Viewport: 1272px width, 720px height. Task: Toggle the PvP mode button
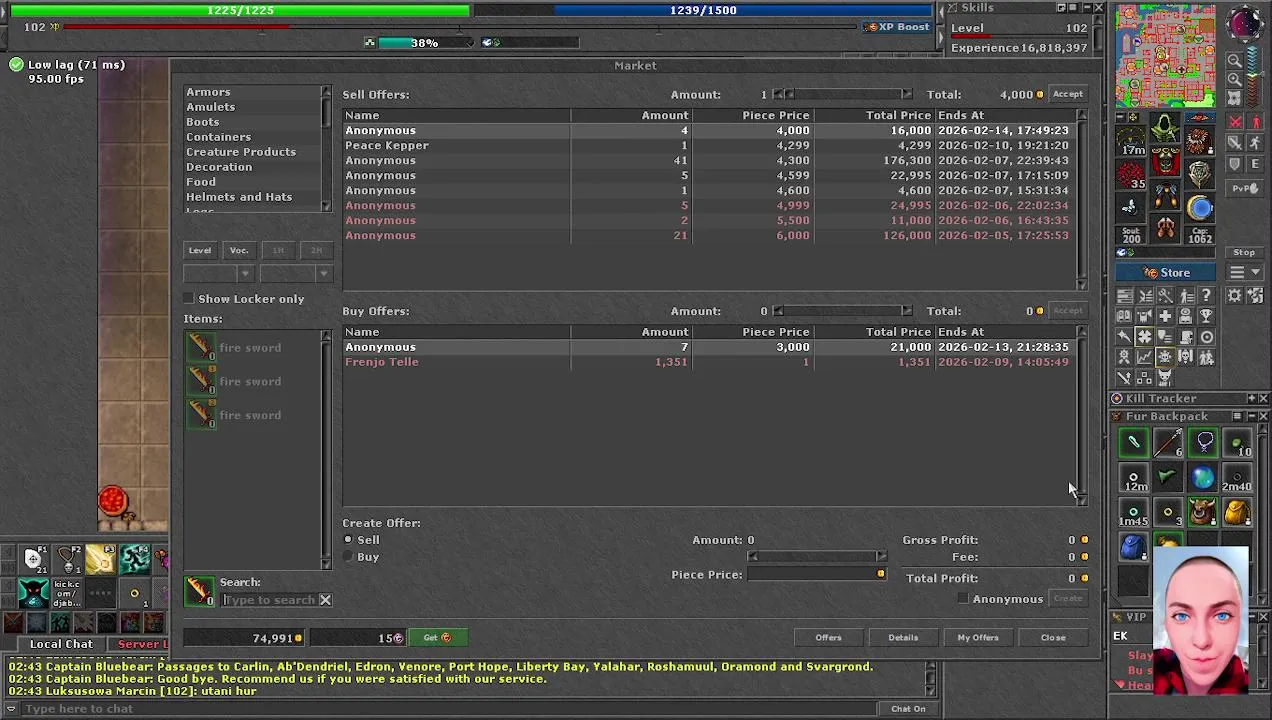click(x=1244, y=188)
